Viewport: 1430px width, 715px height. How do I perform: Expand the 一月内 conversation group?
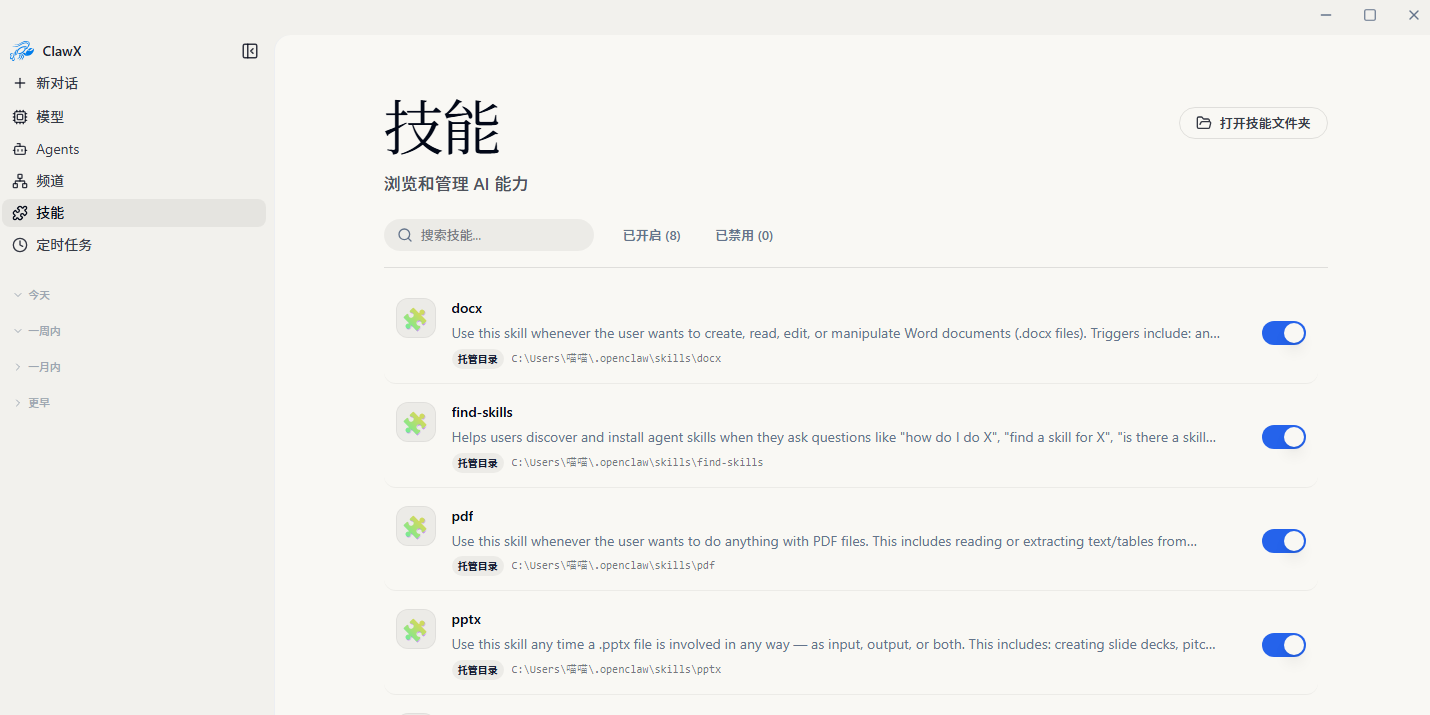(x=37, y=367)
